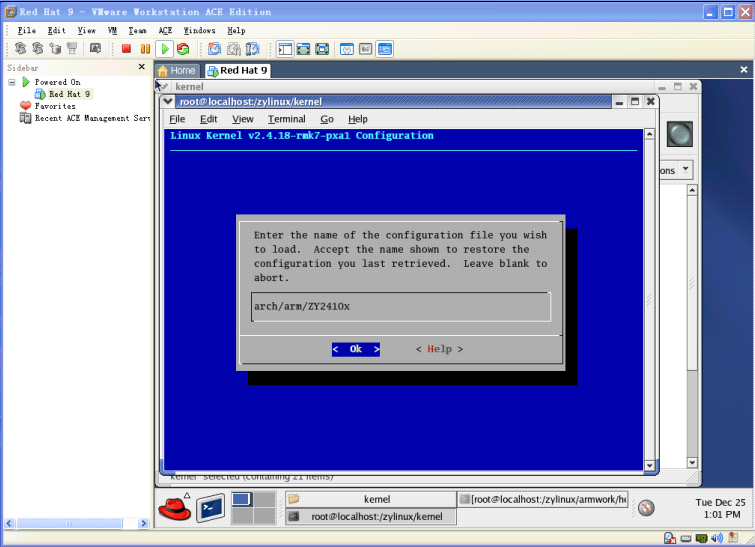Click the Reset VM toolbar icon

coord(183,48)
